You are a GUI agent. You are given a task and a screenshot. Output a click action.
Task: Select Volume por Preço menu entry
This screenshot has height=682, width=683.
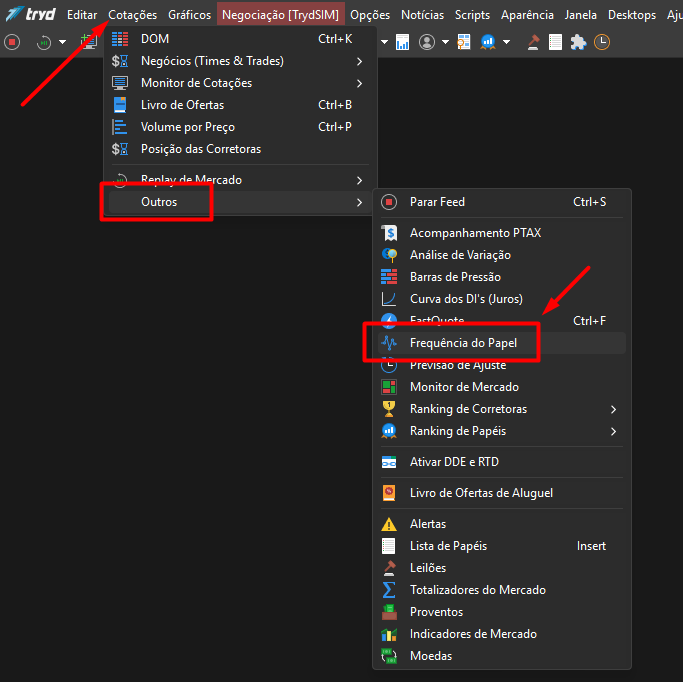(240, 127)
